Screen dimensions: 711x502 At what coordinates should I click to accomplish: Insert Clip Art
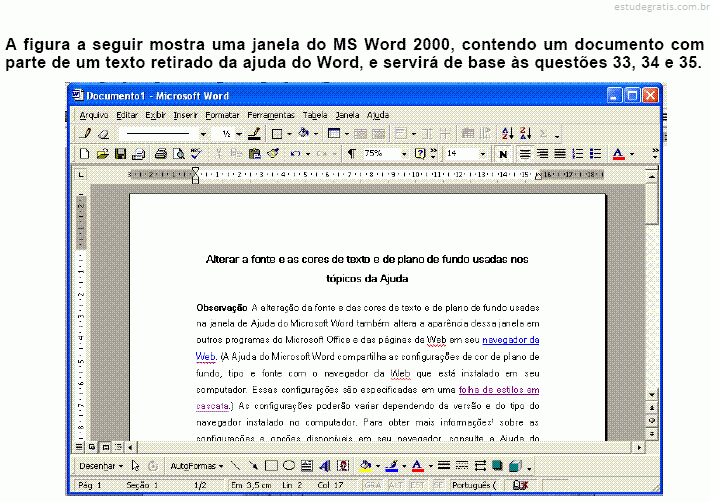343,466
